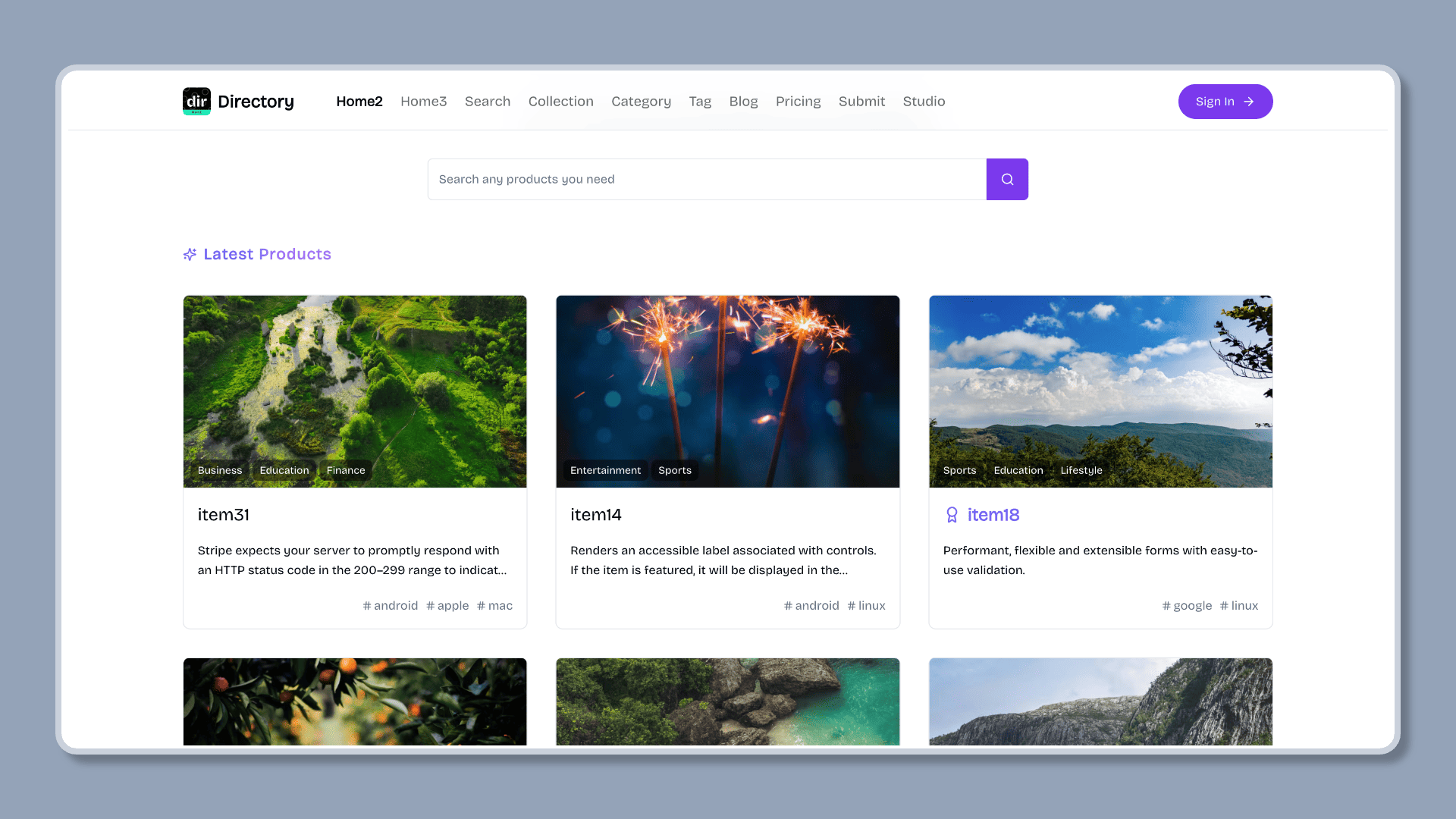Viewport: 1456px width, 819px height.
Task: Click the hashtag icon next to linux tag
Action: pyautogui.click(x=851, y=605)
